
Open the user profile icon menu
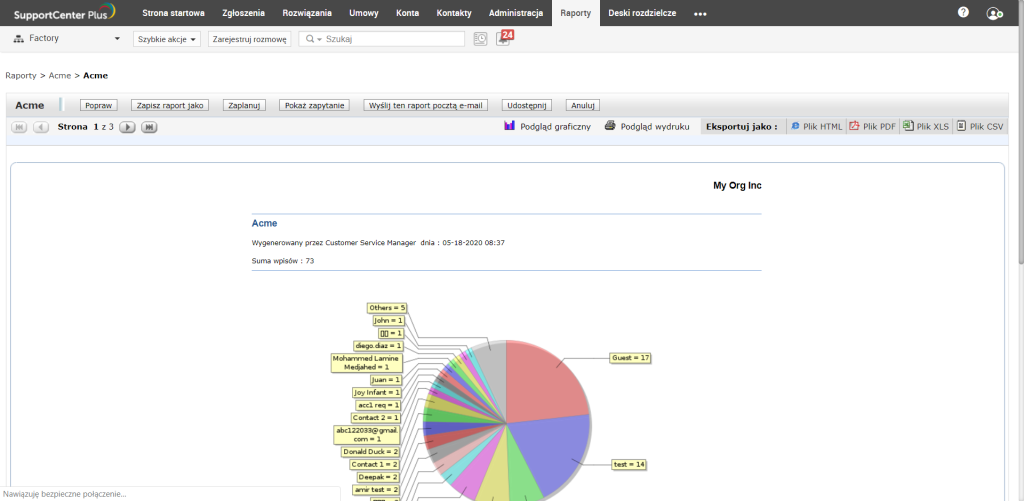(993, 13)
